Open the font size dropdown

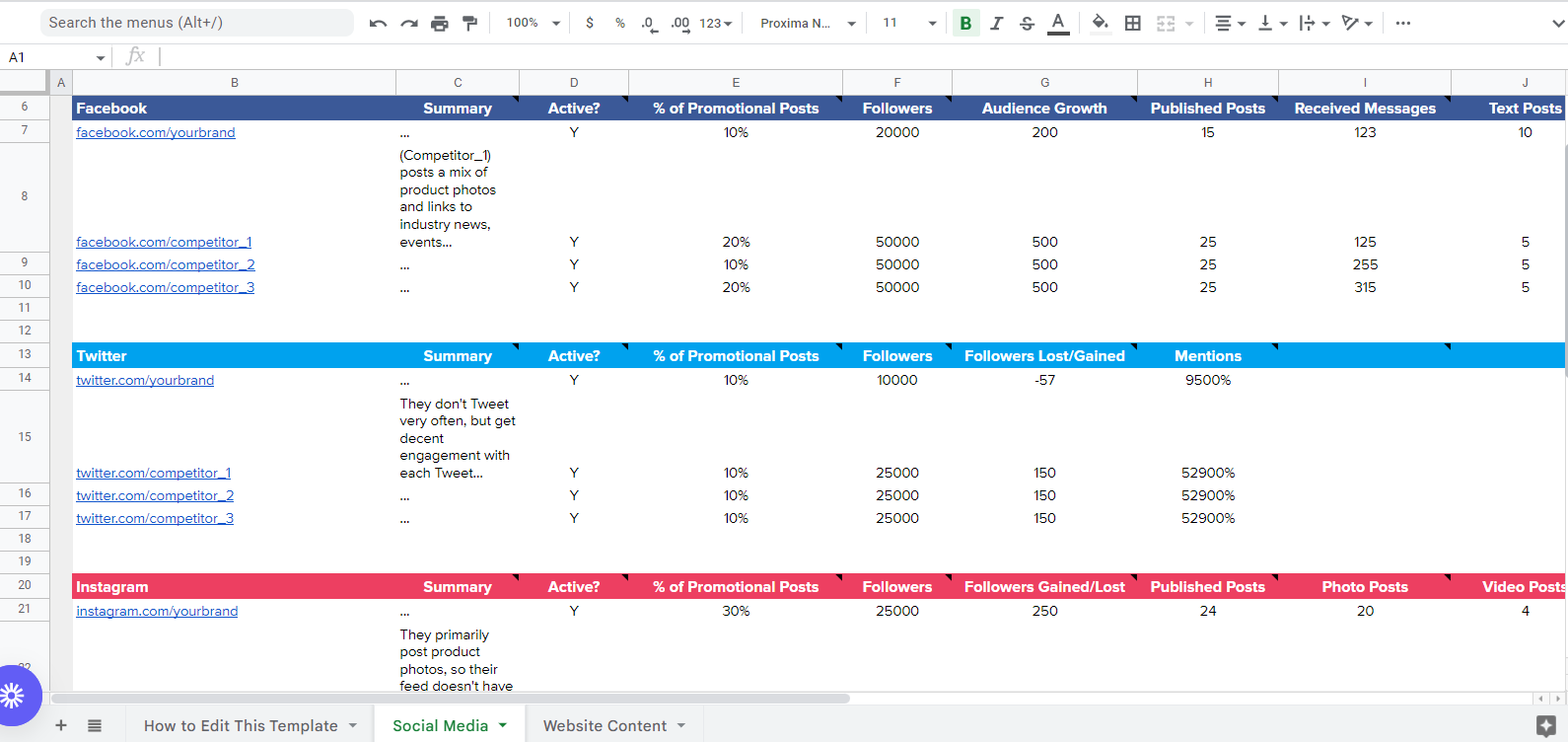(908, 23)
